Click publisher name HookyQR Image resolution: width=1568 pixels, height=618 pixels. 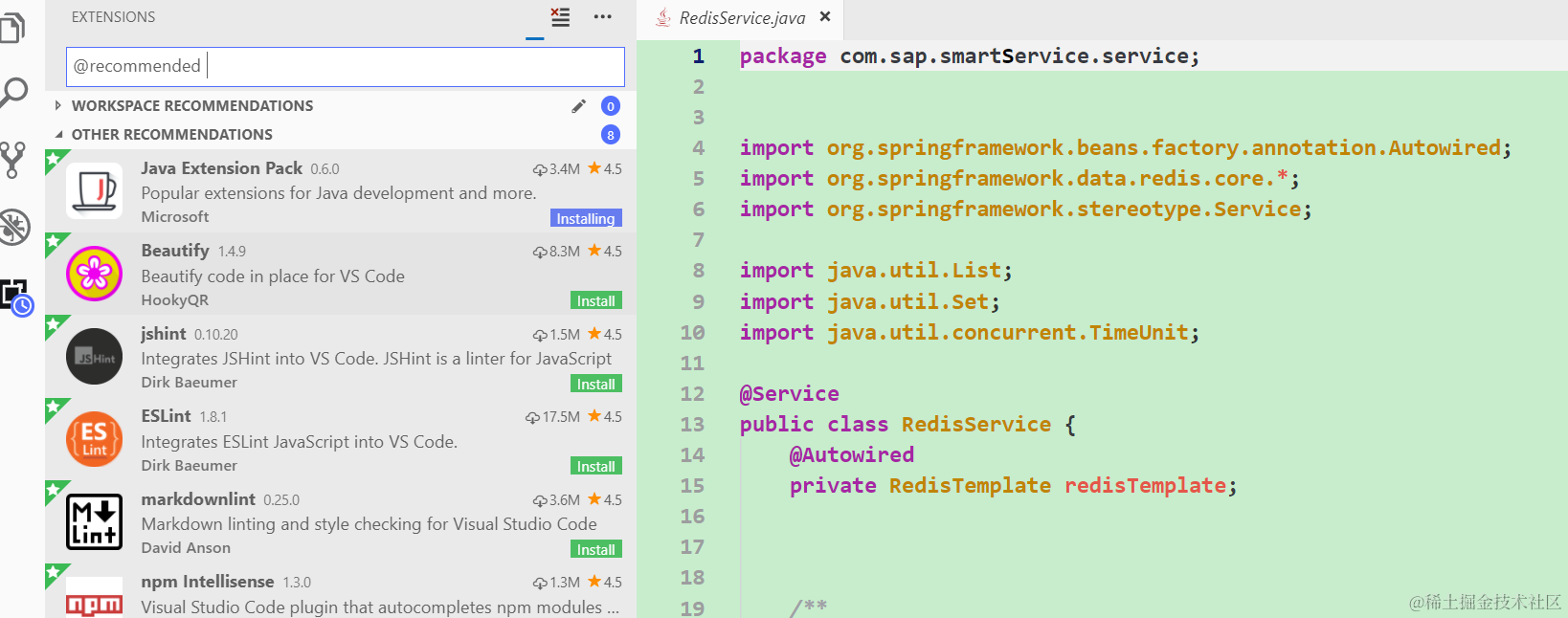pyautogui.click(x=174, y=300)
